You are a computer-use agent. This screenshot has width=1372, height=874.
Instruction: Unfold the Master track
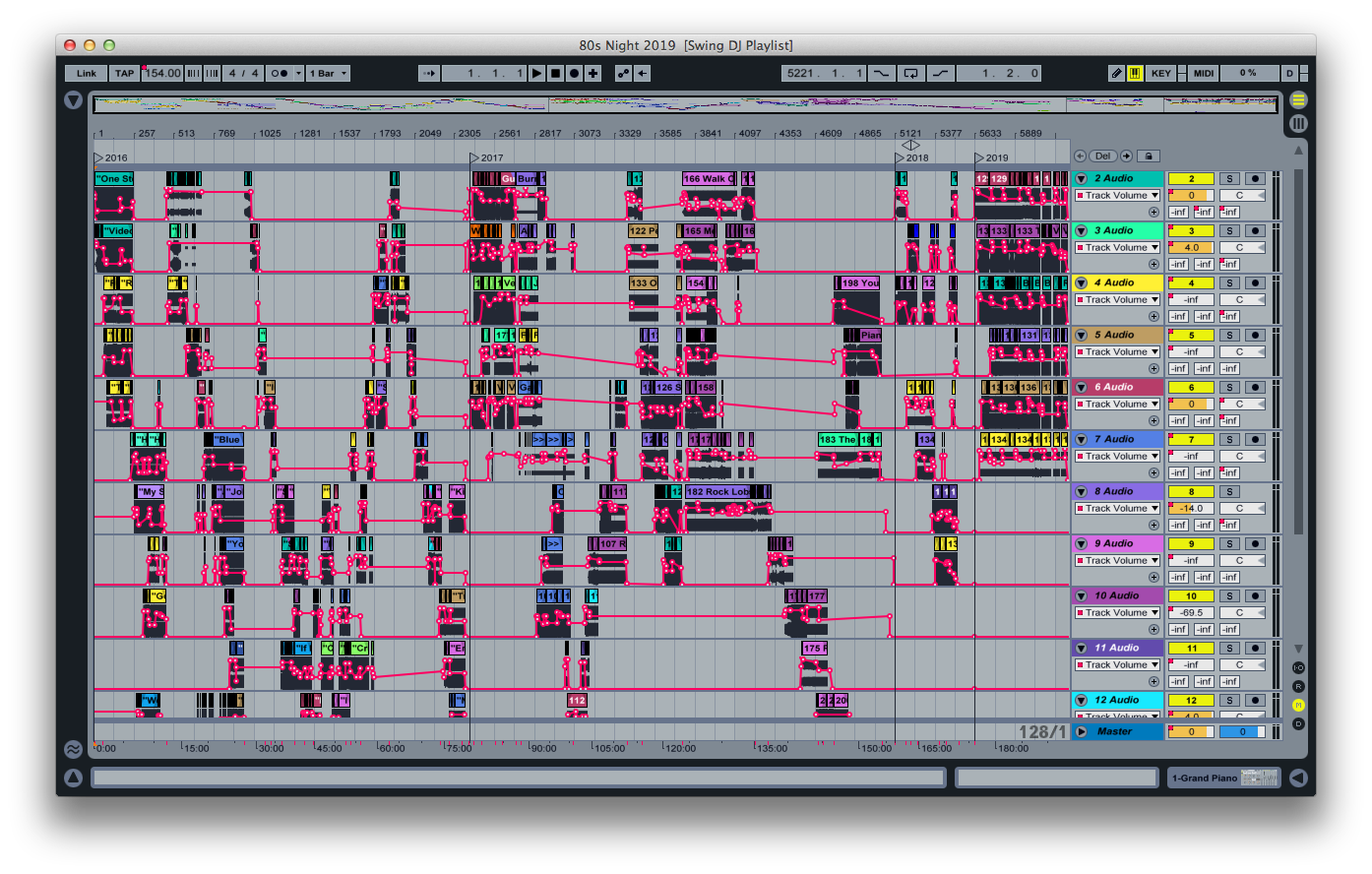1081,731
